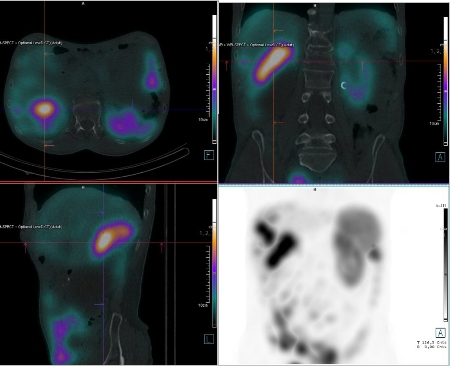The width and height of the screenshot is (450, 366).
Task: Click the A orientation marker in coronal fused view
Action: [440, 157]
